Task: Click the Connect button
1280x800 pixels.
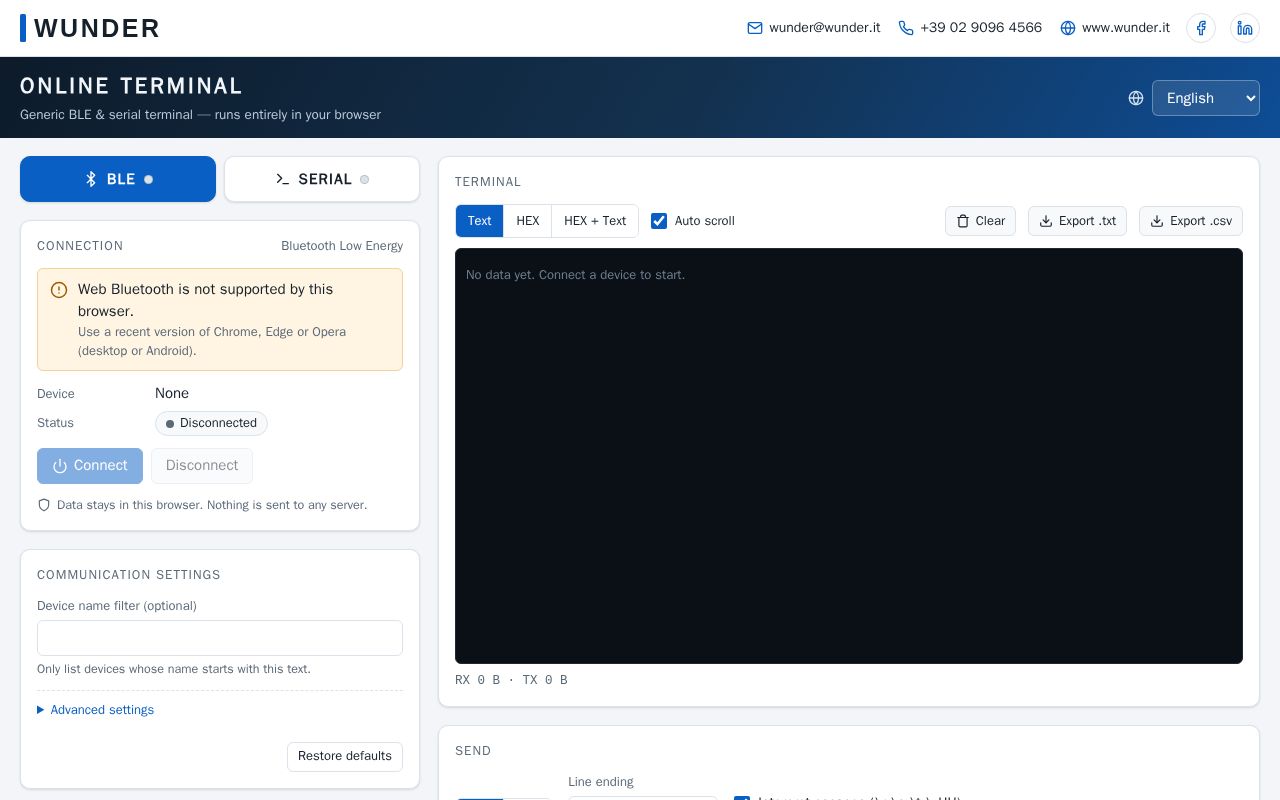Action: tap(90, 466)
